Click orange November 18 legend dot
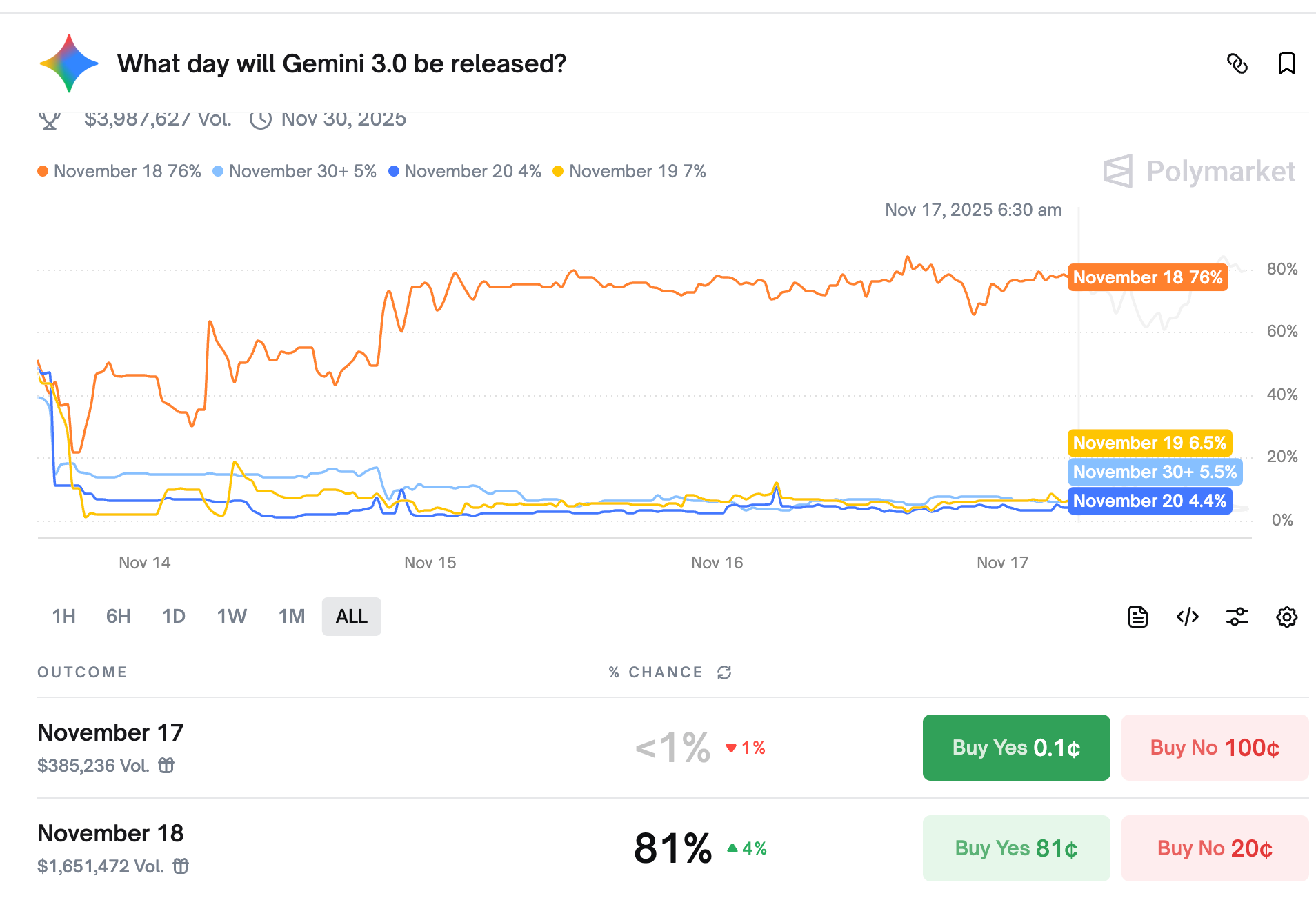The image size is (1316, 898). click(x=43, y=171)
